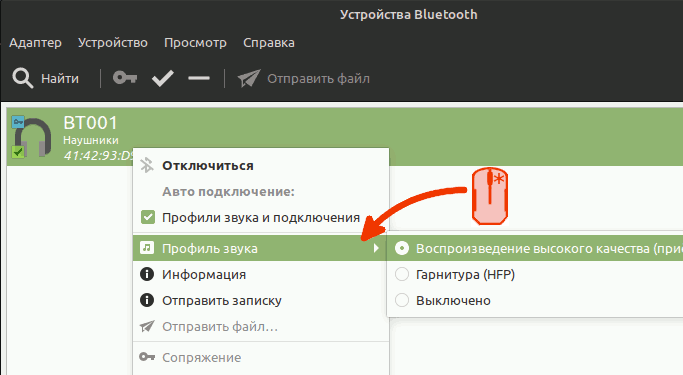This screenshot has height=375, width=683.
Task: Click the checkmark trust toolbar icon
Action: coord(163,78)
